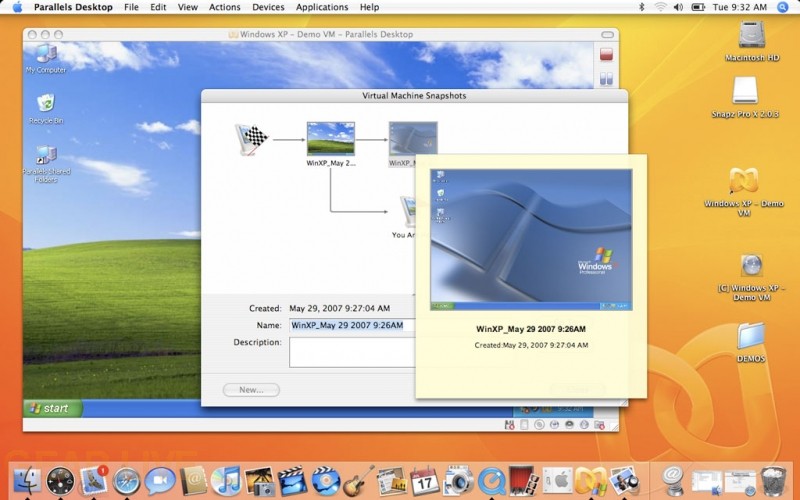The width and height of the screenshot is (800, 500).
Task: Launch GarageBand from the Dock
Action: (359, 481)
